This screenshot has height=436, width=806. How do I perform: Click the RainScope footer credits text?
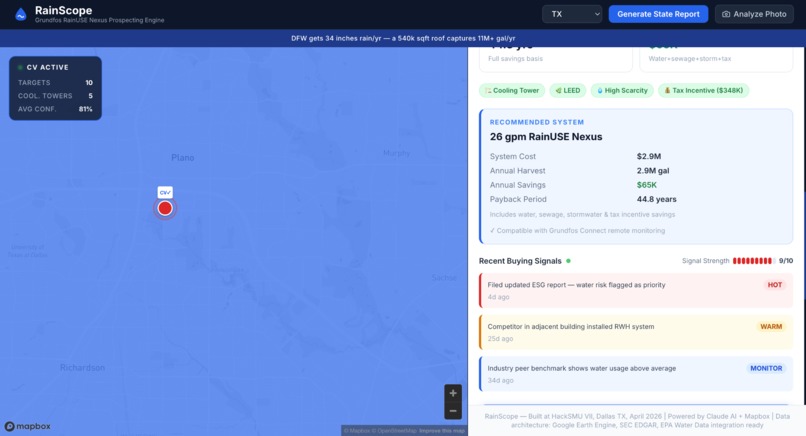pyautogui.click(x=637, y=421)
